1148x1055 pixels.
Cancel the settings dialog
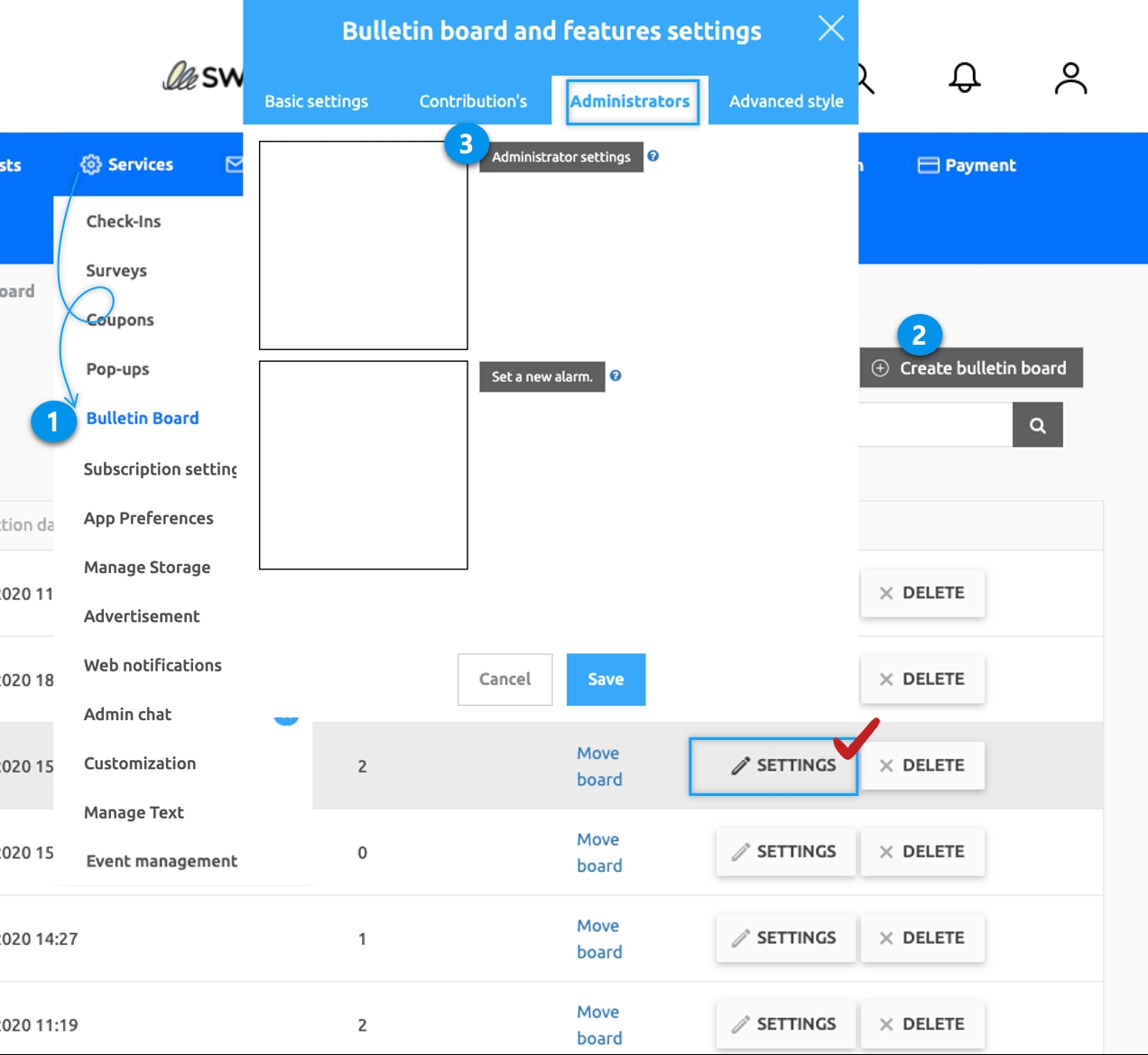pos(505,680)
